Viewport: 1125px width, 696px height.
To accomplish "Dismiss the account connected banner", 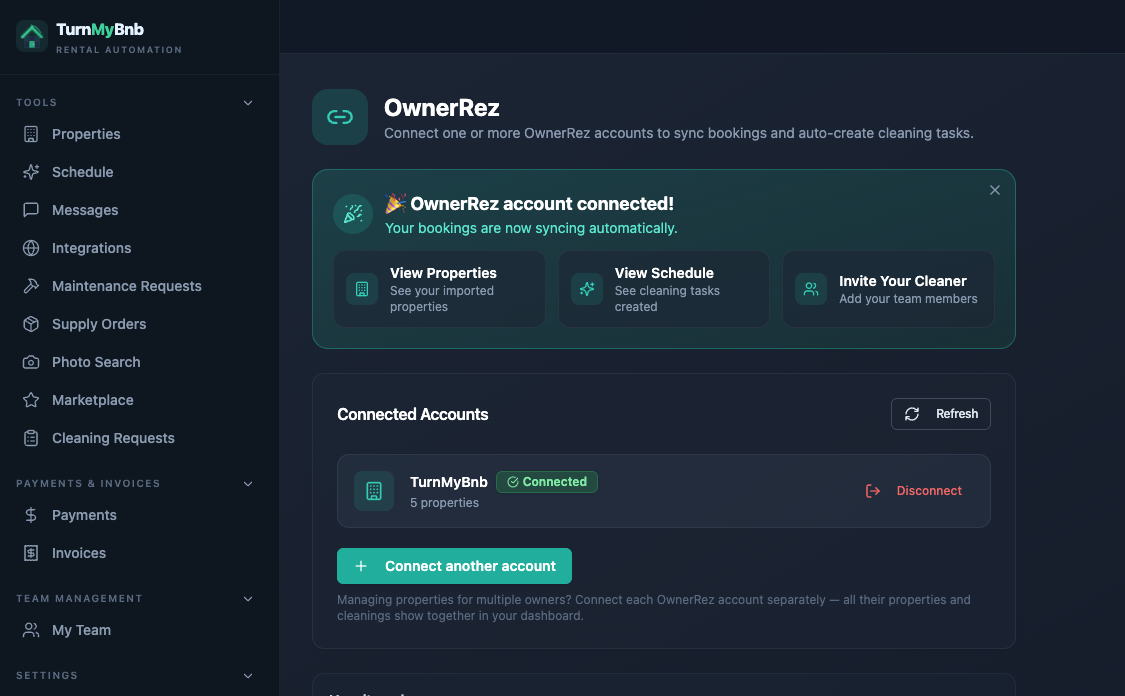I will (994, 190).
